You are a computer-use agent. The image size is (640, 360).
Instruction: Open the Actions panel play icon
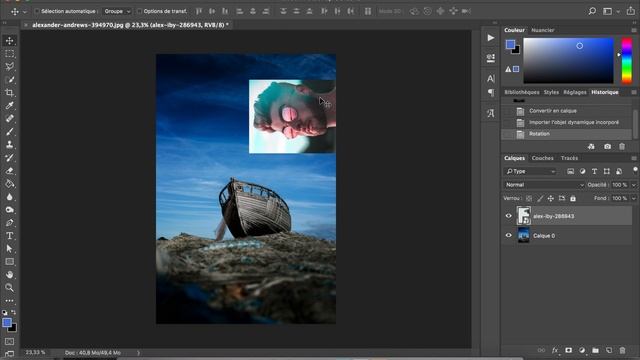[491, 38]
